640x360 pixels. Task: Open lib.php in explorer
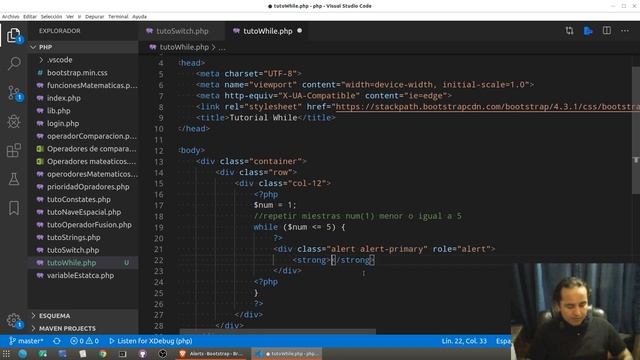point(83,111)
